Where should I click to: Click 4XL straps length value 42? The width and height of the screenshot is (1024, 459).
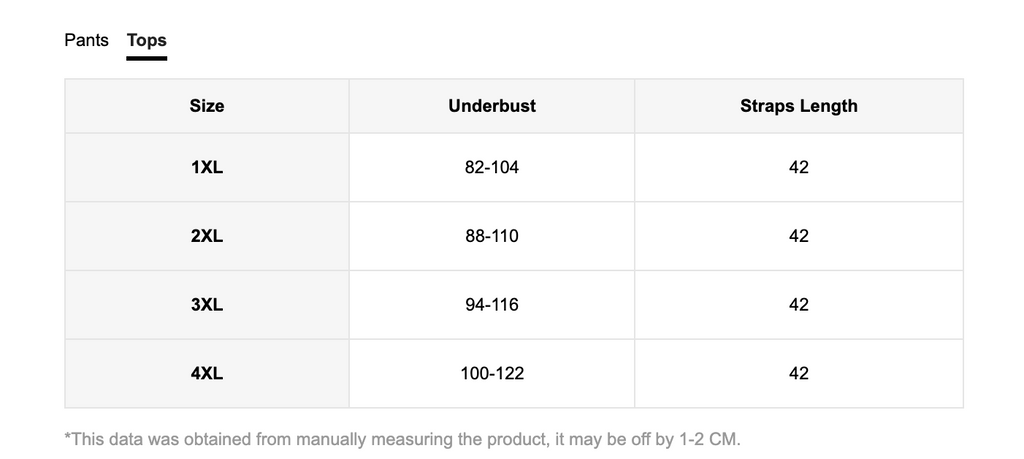[799, 373]
